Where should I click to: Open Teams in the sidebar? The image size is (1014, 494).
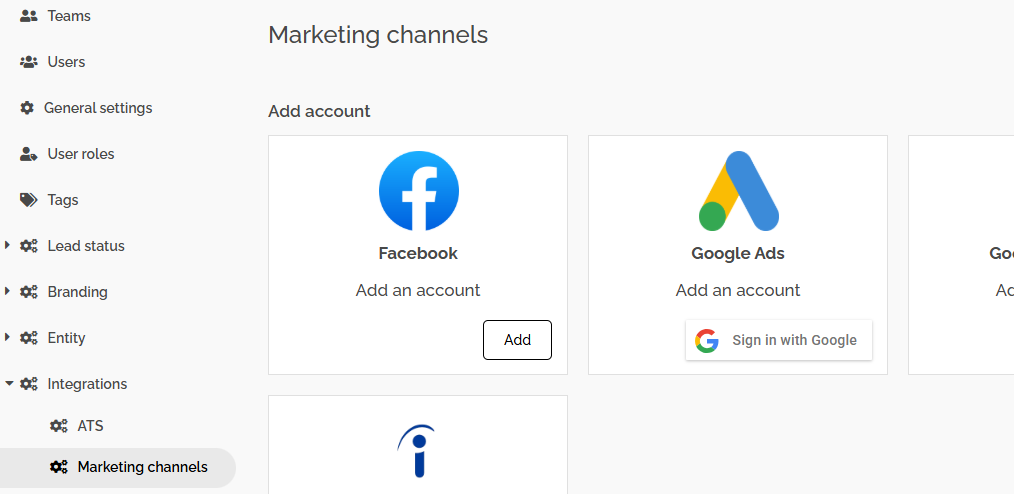coord(69,16)
